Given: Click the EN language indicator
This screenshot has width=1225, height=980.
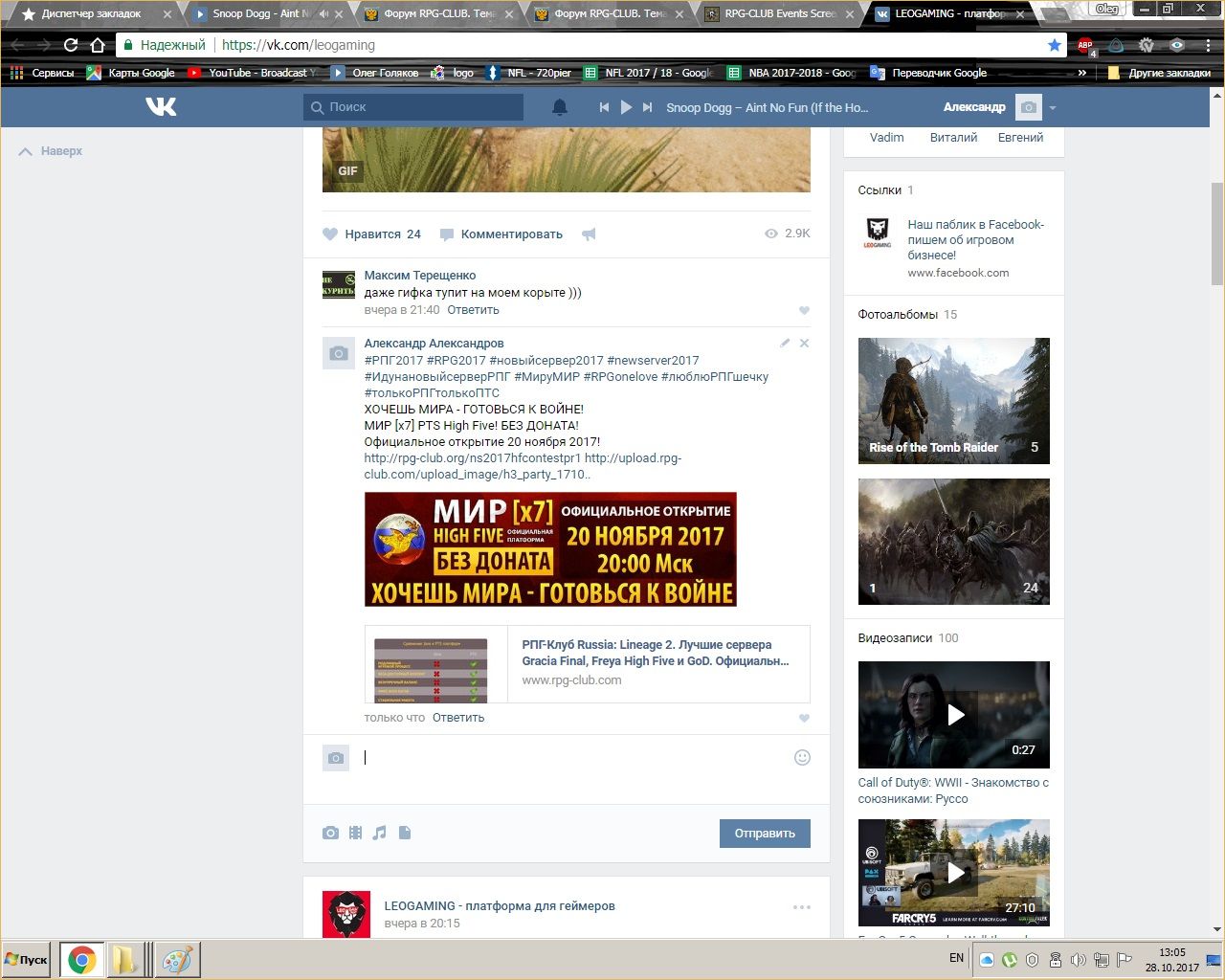Looking at the screenshot, I should point(956,958).
